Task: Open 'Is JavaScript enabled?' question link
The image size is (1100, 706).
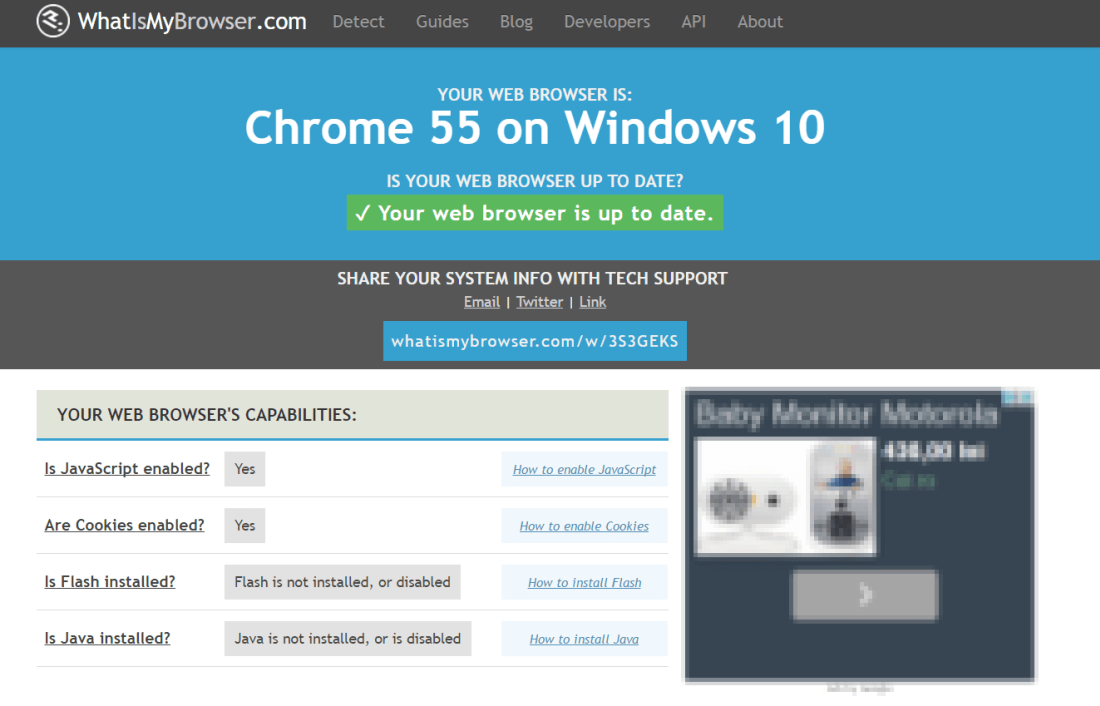Action: (x=127, y=469)
